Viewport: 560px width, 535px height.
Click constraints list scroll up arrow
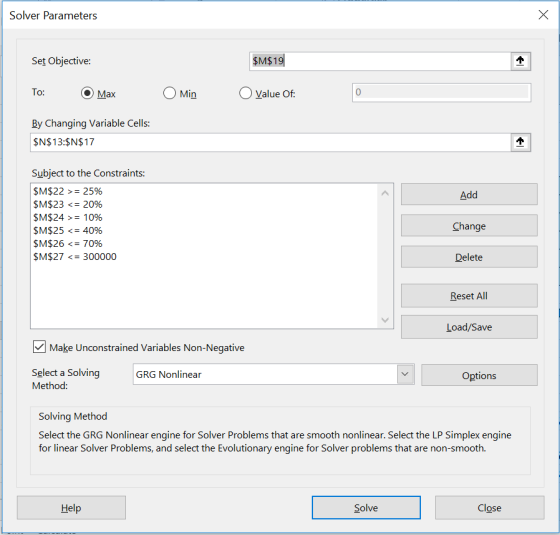pyautogui.click(x=385, y=193)
